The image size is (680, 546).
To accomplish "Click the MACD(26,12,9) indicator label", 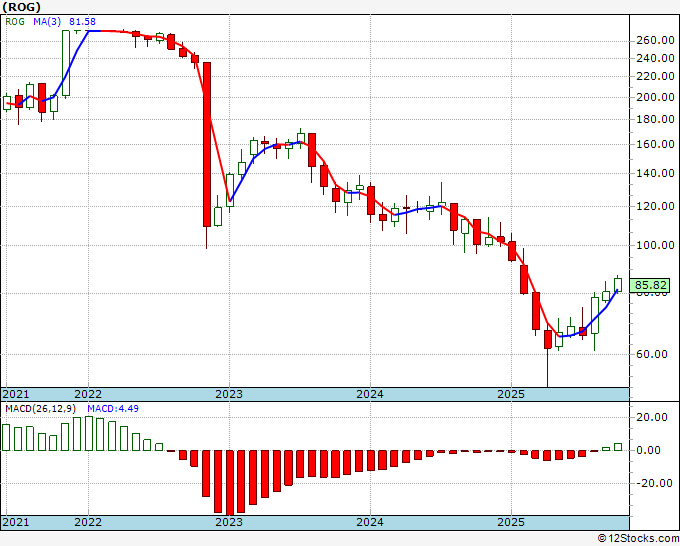I will (x=41, y=409).
